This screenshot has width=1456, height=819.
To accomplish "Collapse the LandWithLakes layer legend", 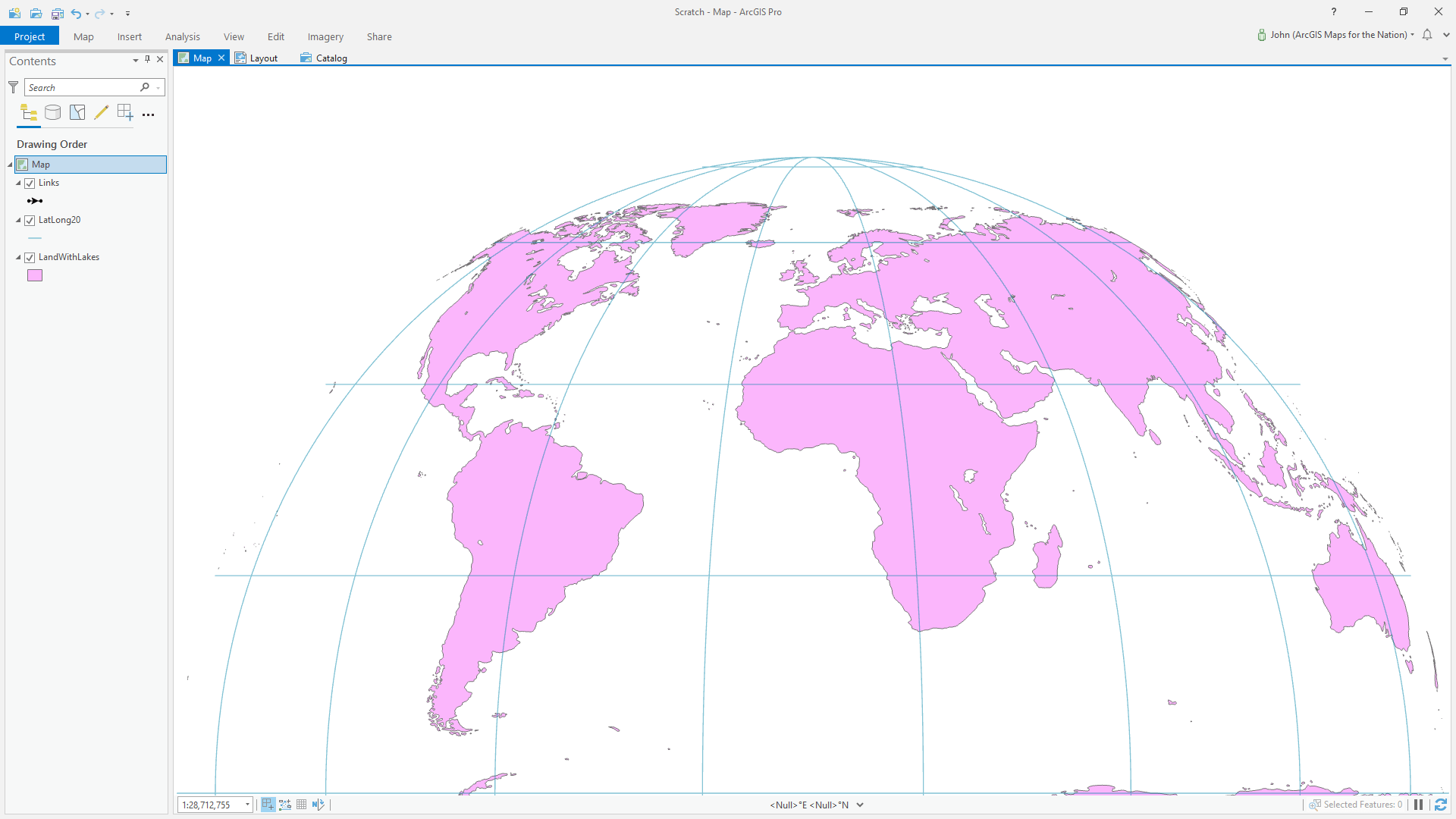I will [18, 258].
